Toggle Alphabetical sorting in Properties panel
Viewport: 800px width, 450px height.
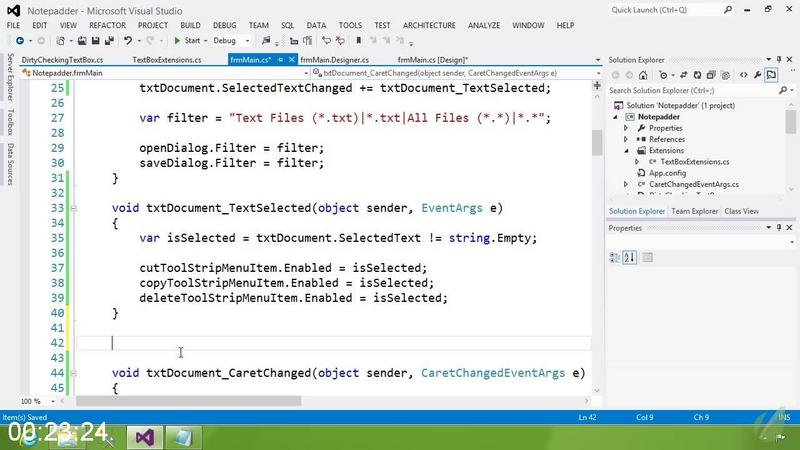click(630, 258)
